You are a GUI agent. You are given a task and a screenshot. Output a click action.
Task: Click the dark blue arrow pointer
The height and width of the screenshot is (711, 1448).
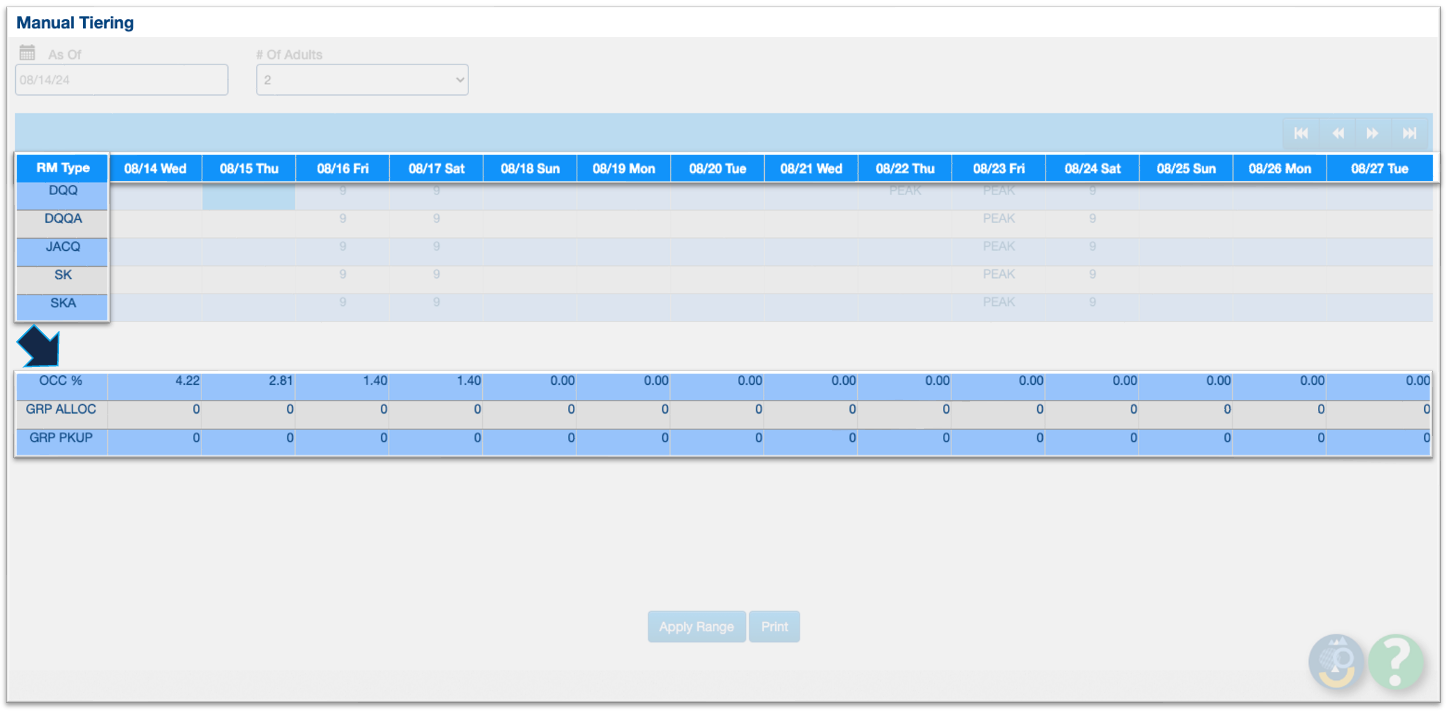(x=39, y=346)
